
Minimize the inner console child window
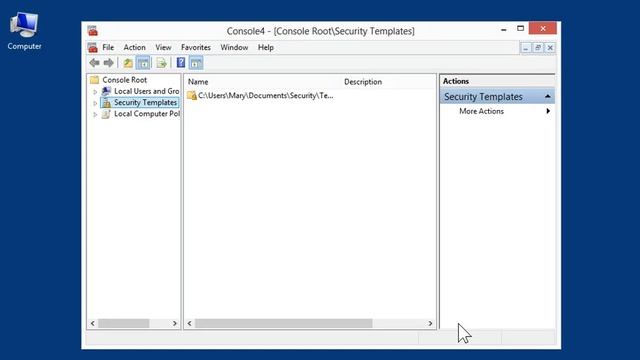pos(526,48)
